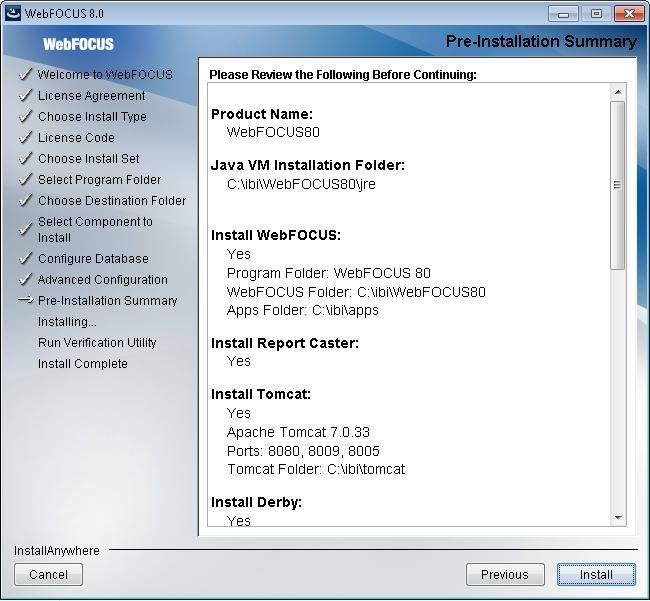
Task: Click the License Code step label
Action: tap(76, 137)
